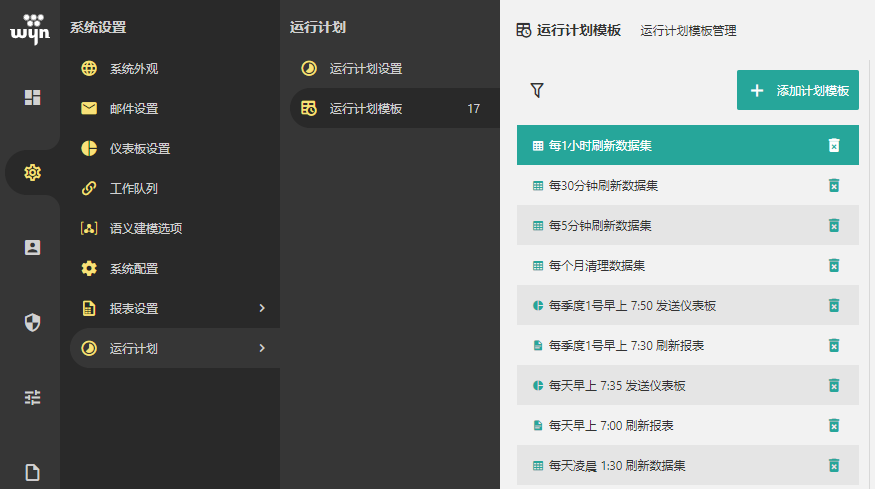Open the dashboard icon in left rail
Image resolution: width=875 pixels, height=489 pixels.
32,97
